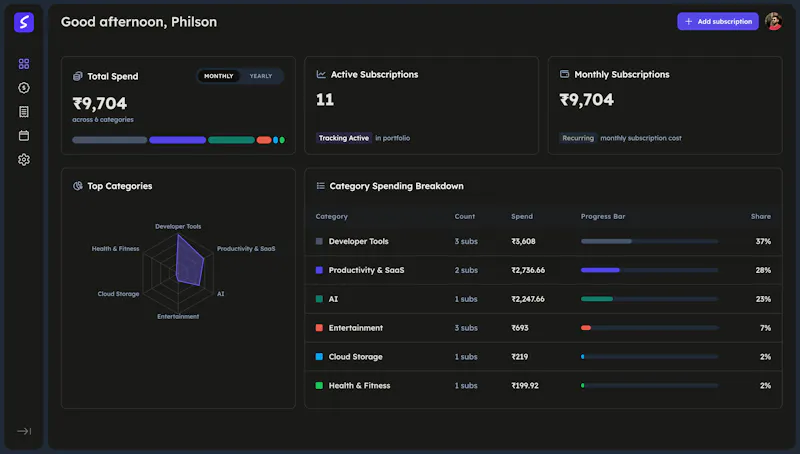Click the green Health & Fitness color square
This screenshot has width=800, height=454.
pyautogui.click(x=319, y=386)
